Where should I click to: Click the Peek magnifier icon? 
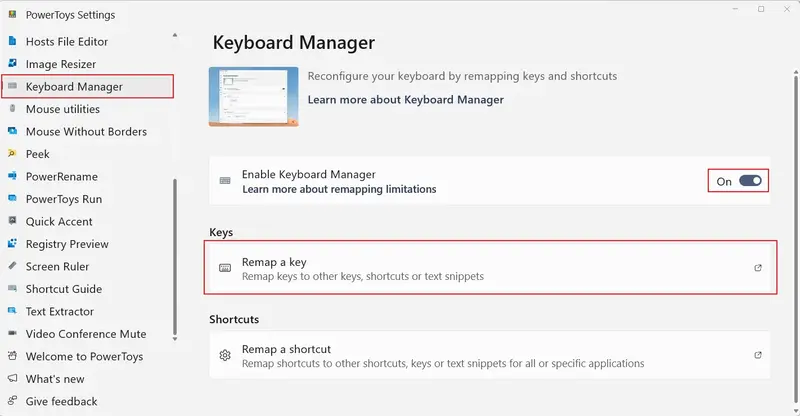pyautogui.click(x=13, y=154)
